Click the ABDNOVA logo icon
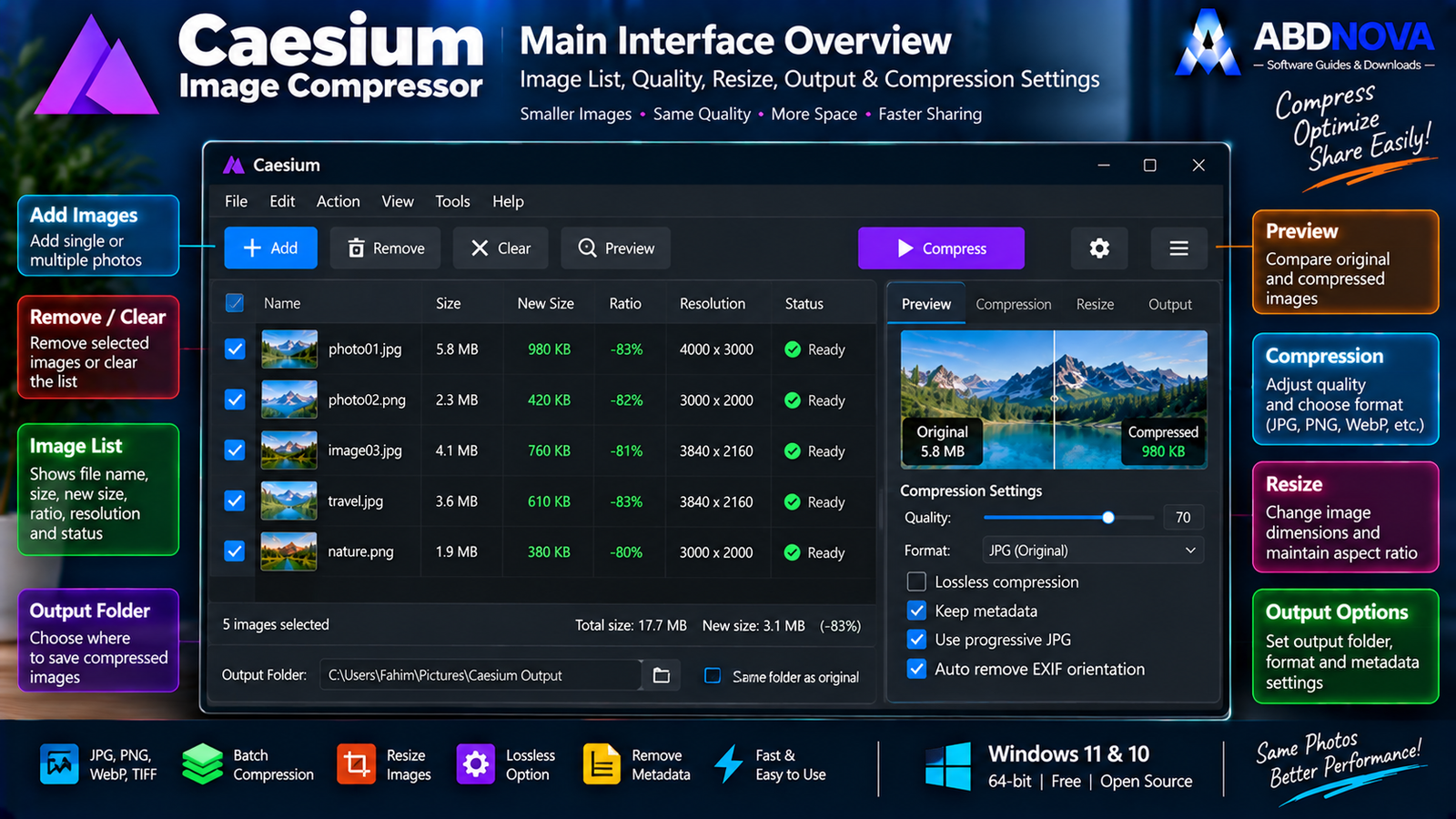The height and width of the screenshot is (819, 1456). coord(1208,43)
